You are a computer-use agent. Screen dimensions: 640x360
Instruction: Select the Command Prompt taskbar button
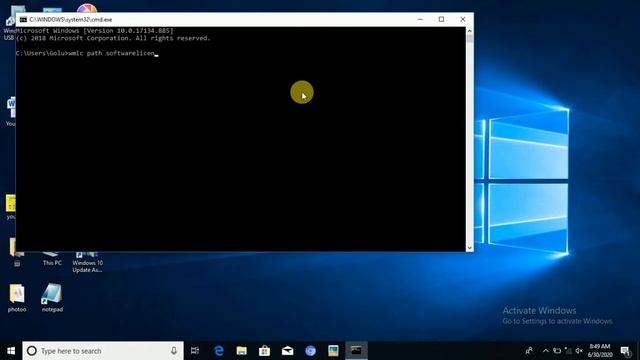coord(356,351)
